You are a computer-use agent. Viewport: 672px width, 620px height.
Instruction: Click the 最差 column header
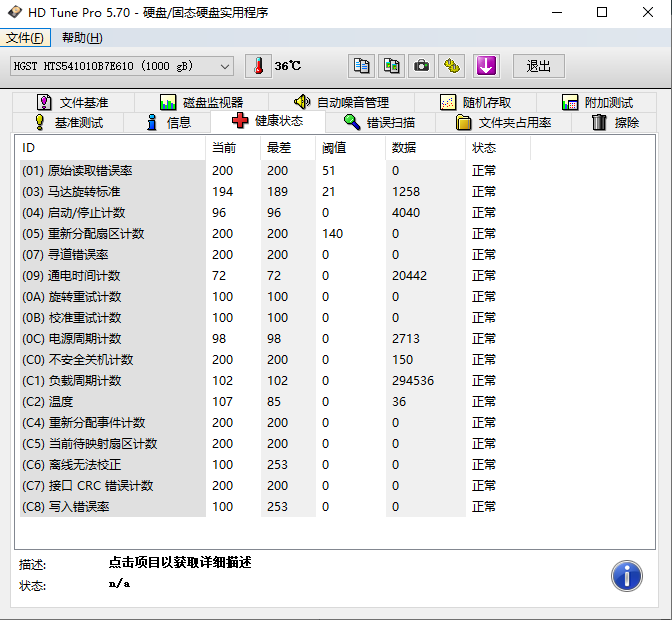click(x=288, y=148)
